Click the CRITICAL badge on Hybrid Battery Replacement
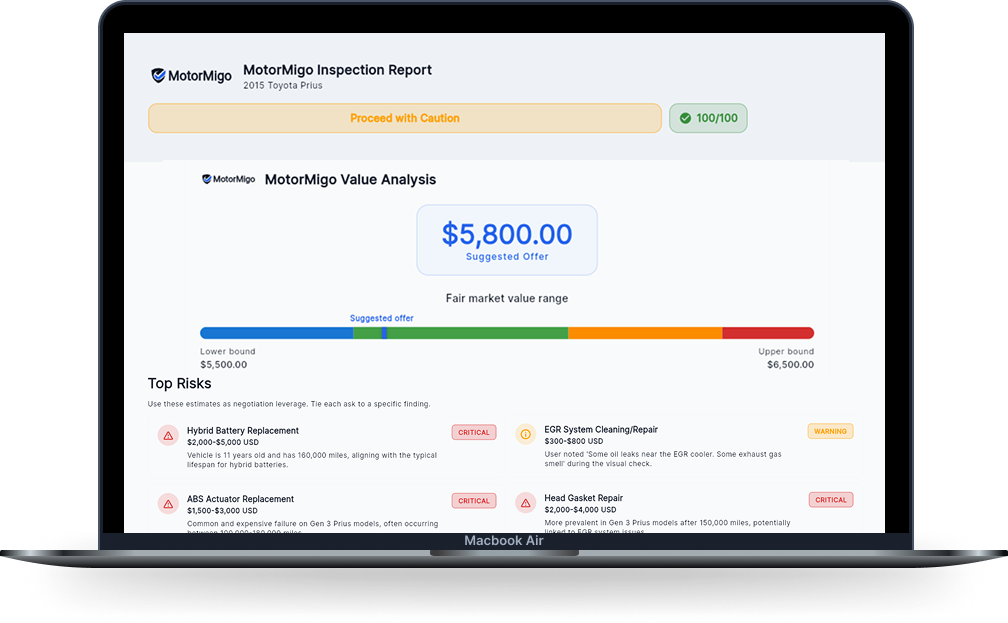1008x623 pixels. (x=474, y=432)
